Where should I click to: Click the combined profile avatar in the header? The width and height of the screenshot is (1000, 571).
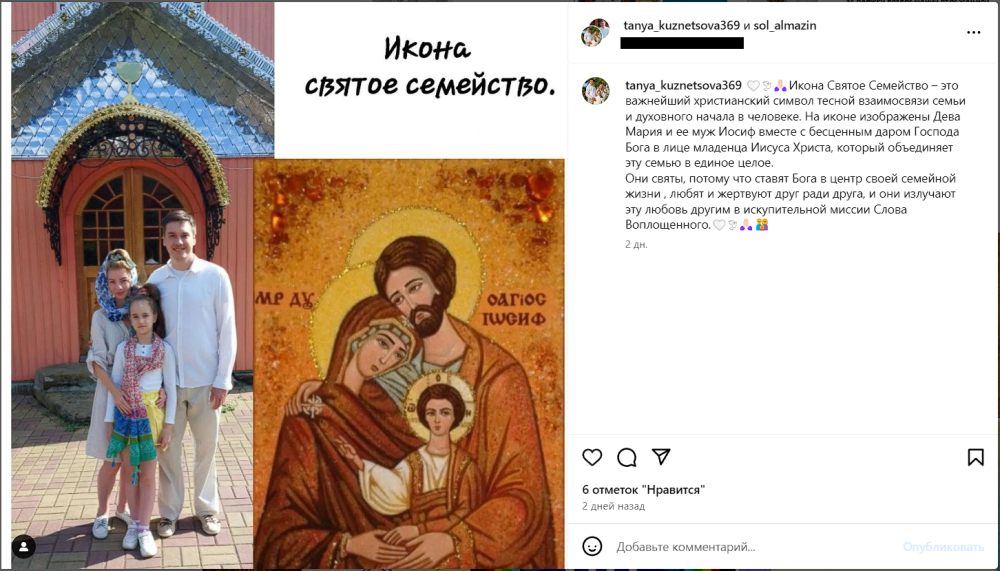(x=595, y=33)
